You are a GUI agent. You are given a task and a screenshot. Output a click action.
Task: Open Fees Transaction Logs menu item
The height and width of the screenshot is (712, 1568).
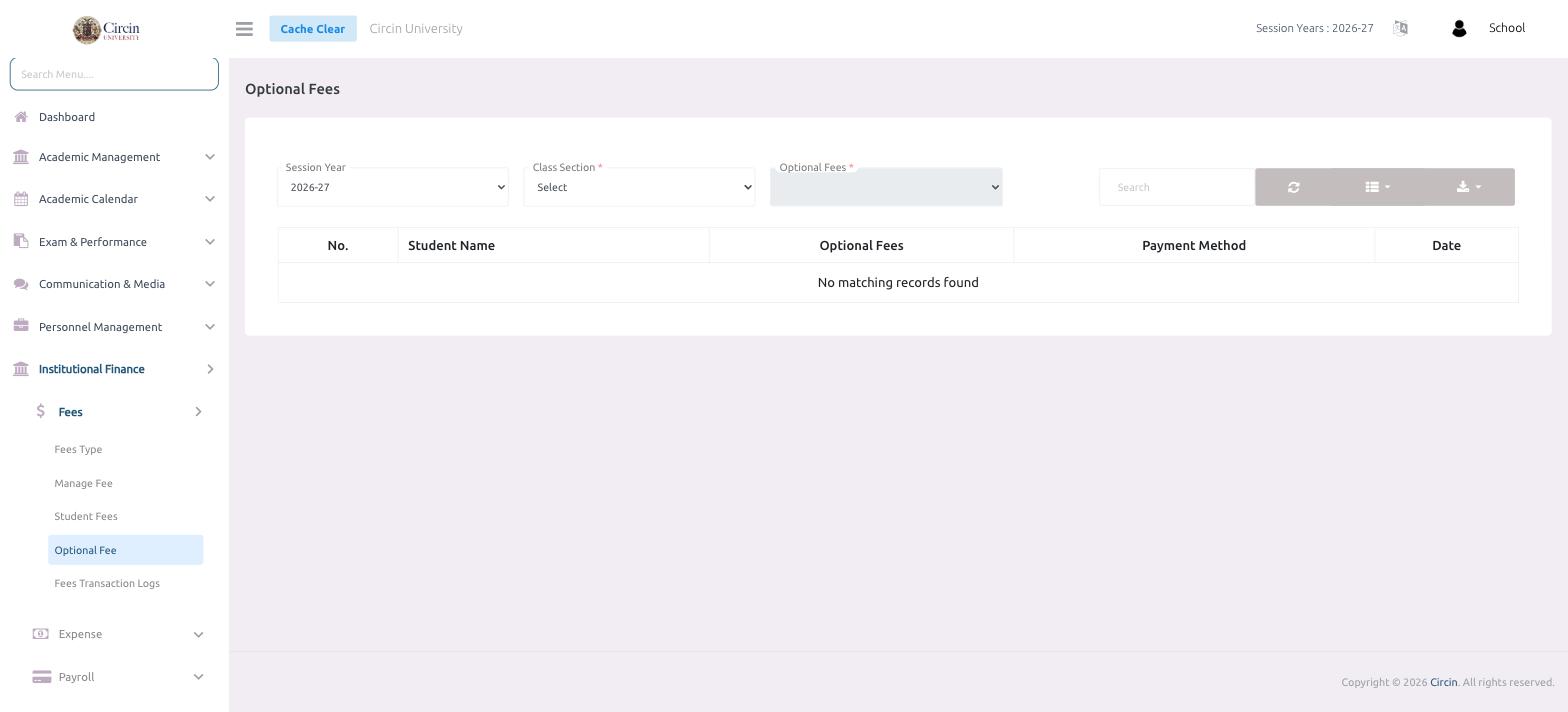coord(107,583)
